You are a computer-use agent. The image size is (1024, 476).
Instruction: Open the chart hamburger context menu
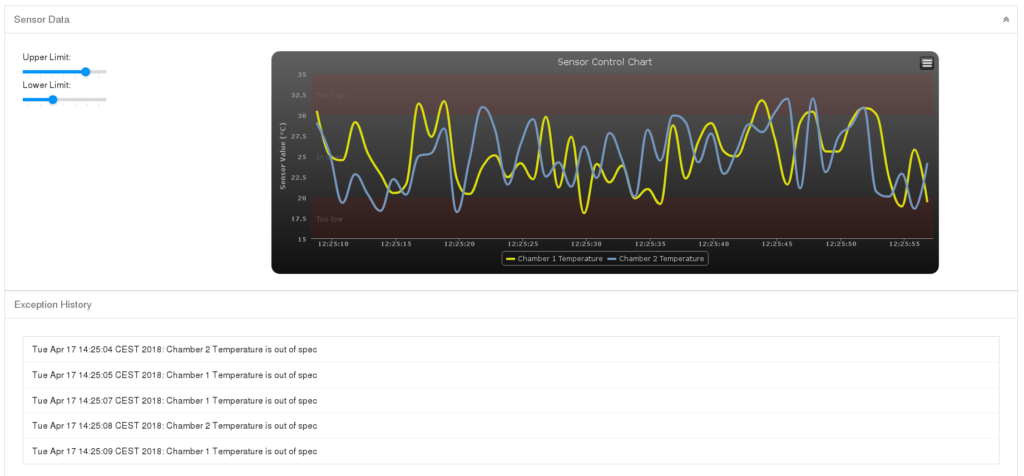click(926, 63)
